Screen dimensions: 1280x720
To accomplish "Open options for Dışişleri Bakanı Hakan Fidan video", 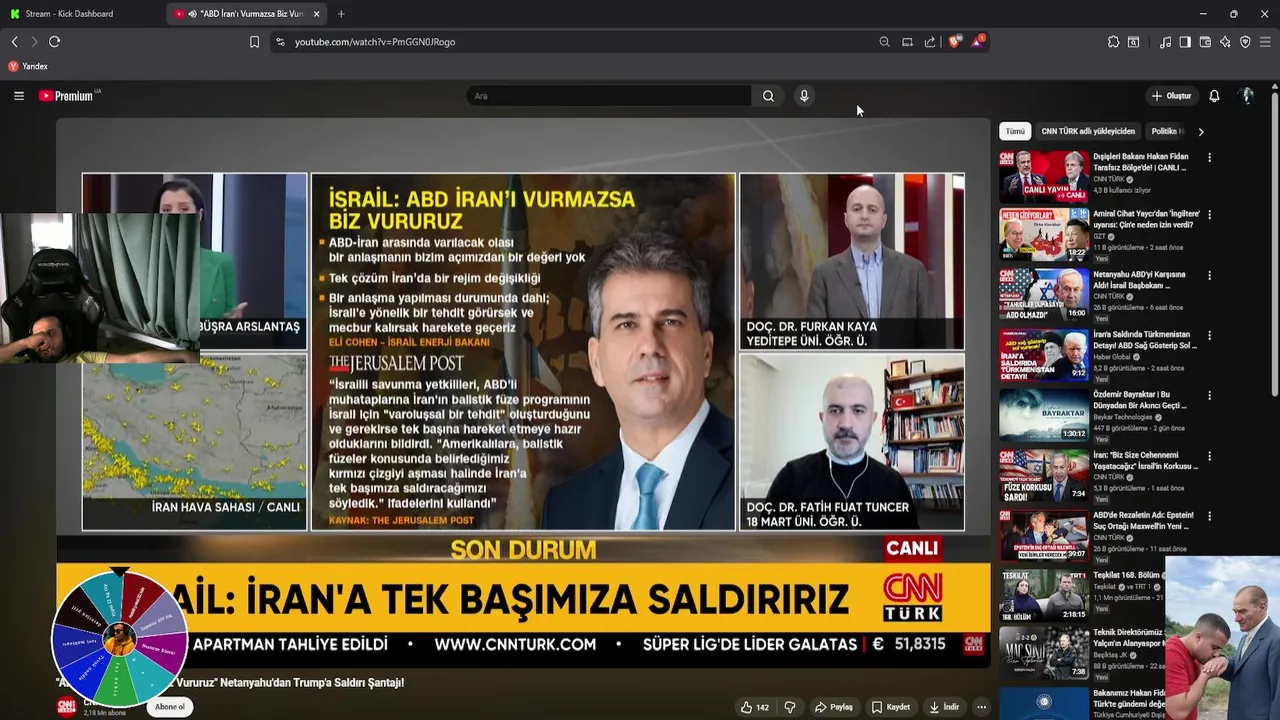I will tap(1209, 158).
